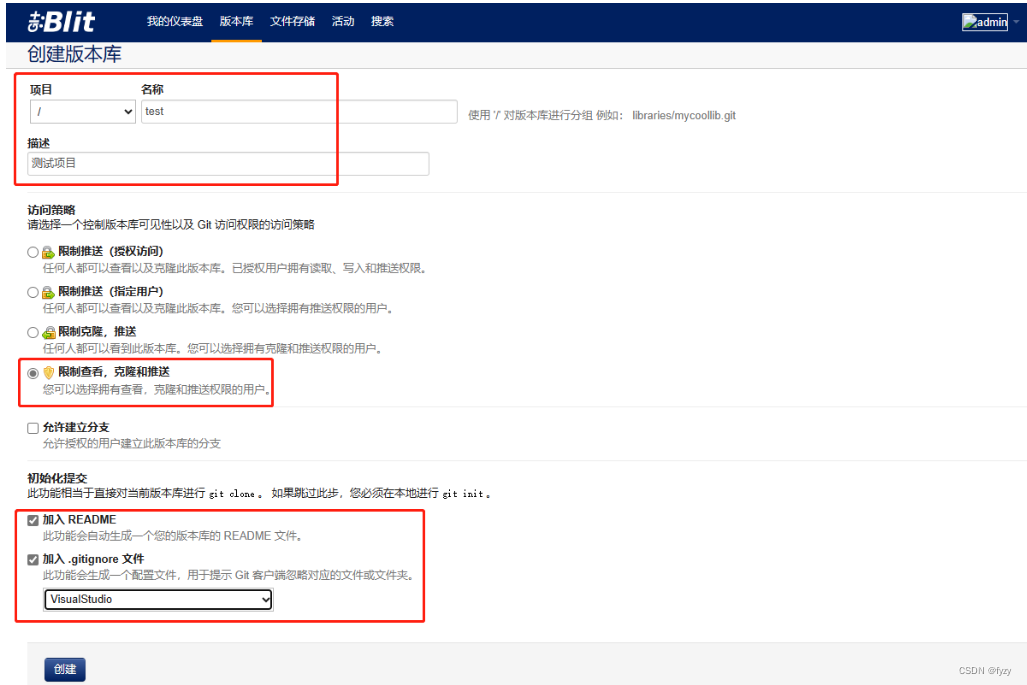Open the VisualStudio gitignore template dropdown
The image size is (1027, 685).
coord(157,598)
